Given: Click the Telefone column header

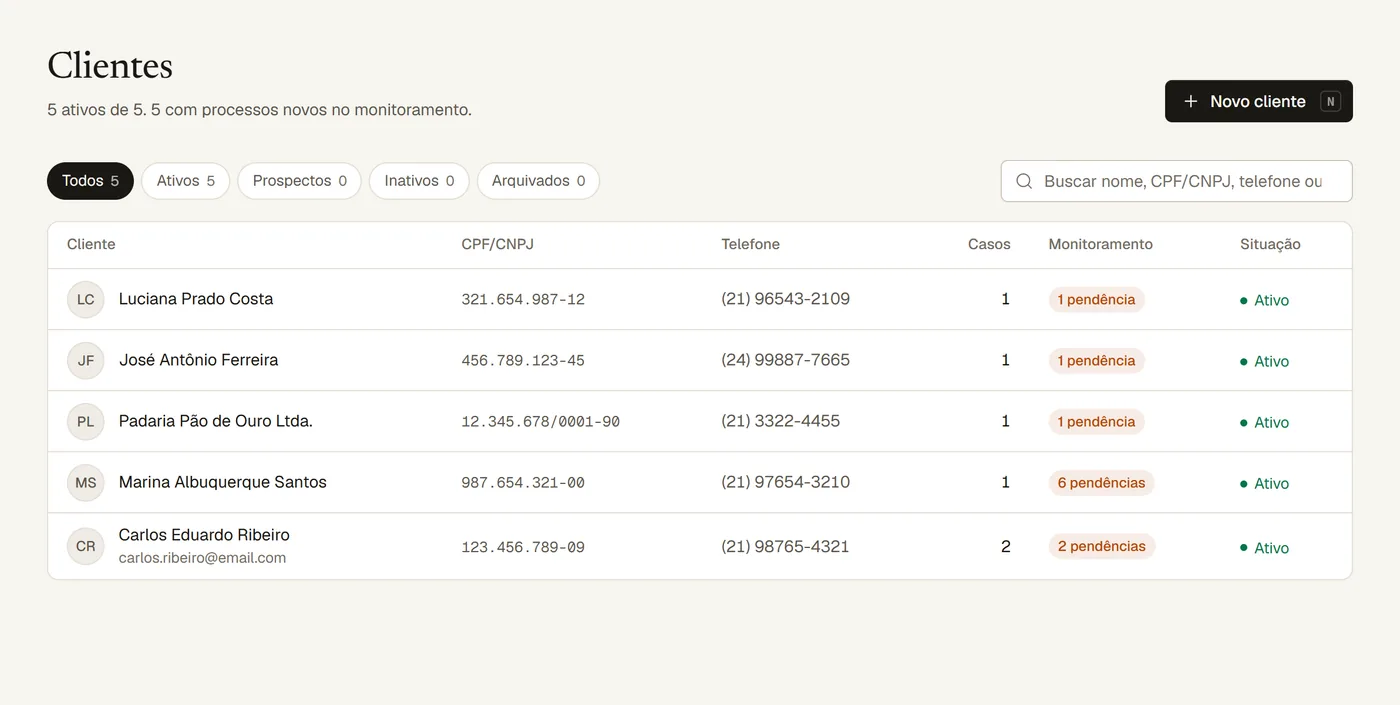Looking at the screenshot, I should 750,244.
